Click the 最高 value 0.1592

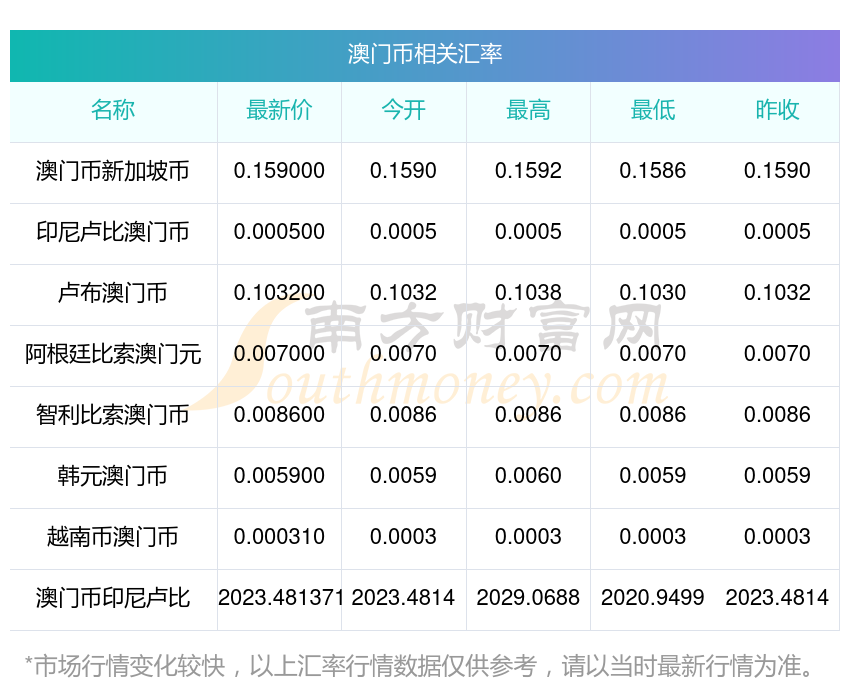pyautogui.click(x=528, y=171)
